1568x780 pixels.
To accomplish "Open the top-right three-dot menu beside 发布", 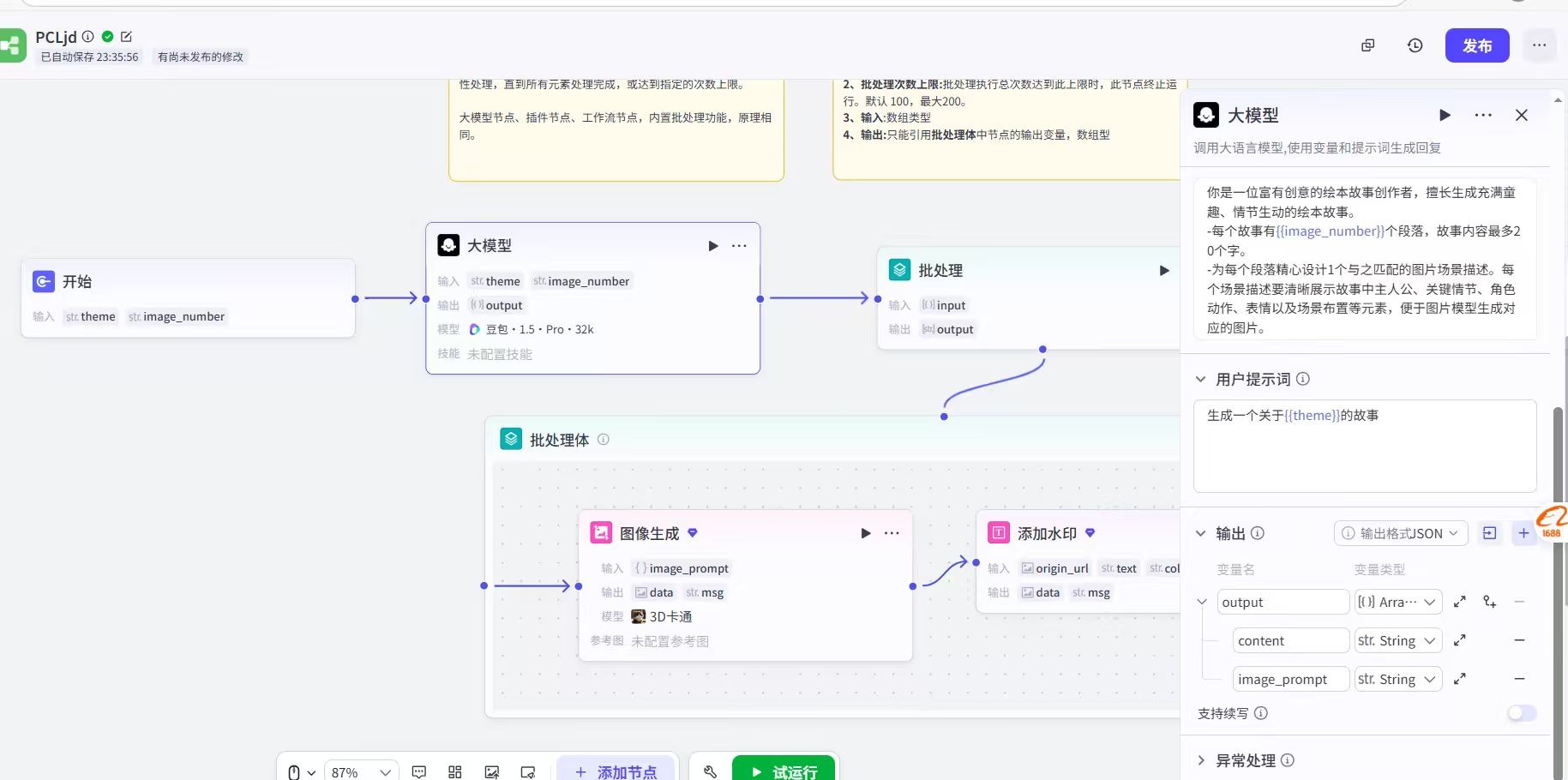I will tap(1540, 45).
